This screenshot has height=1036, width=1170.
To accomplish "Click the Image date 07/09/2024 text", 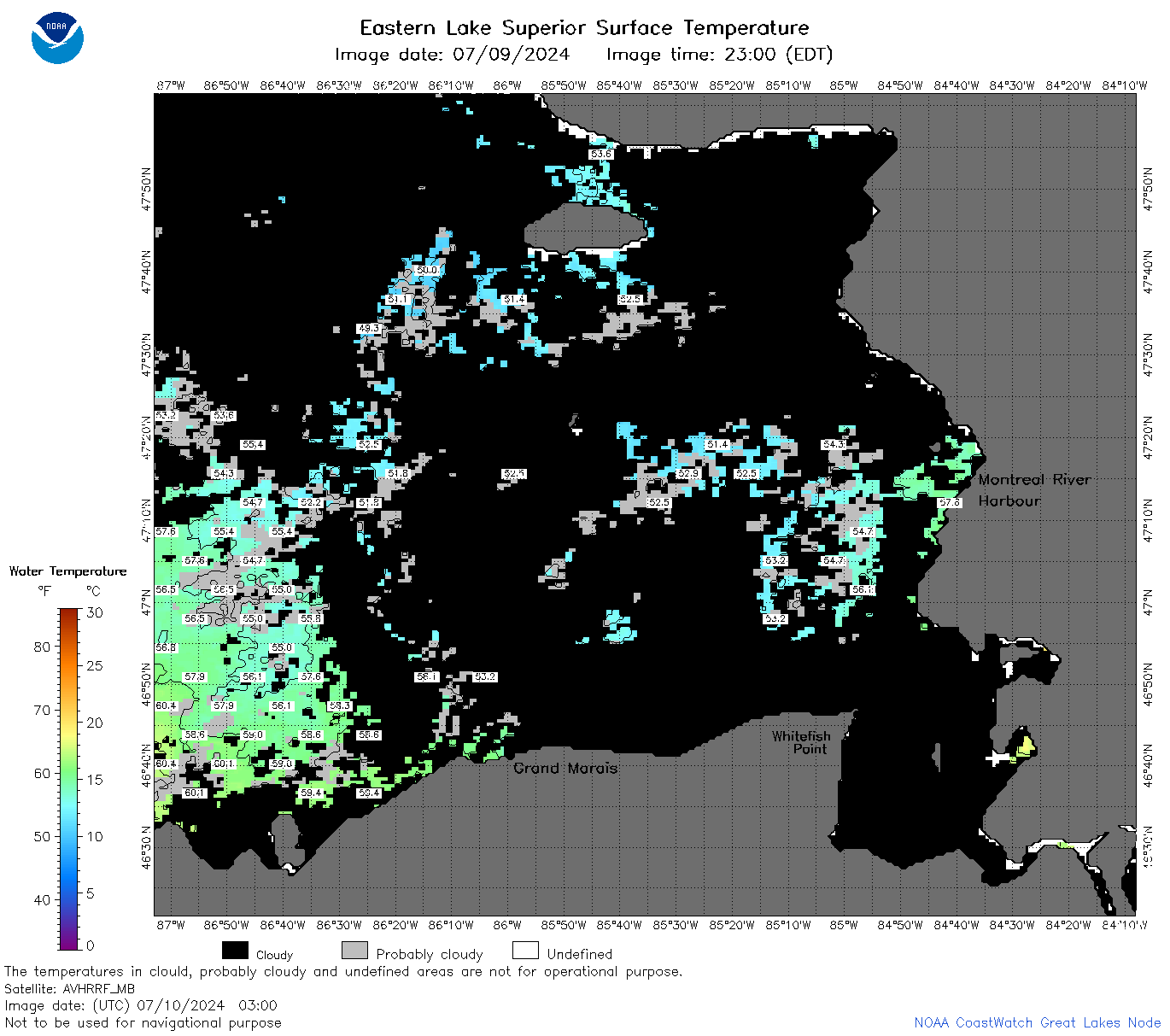I will coord(452,55).
